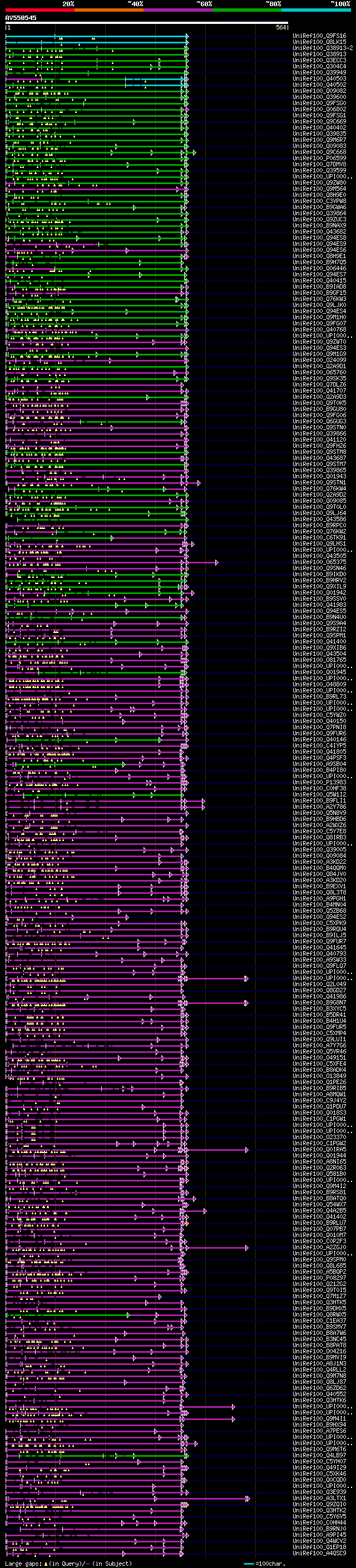Select label UniRef100_Q9ZUC3
The width and height of the screenshot is (356, 1568).
tap(319, 219)
